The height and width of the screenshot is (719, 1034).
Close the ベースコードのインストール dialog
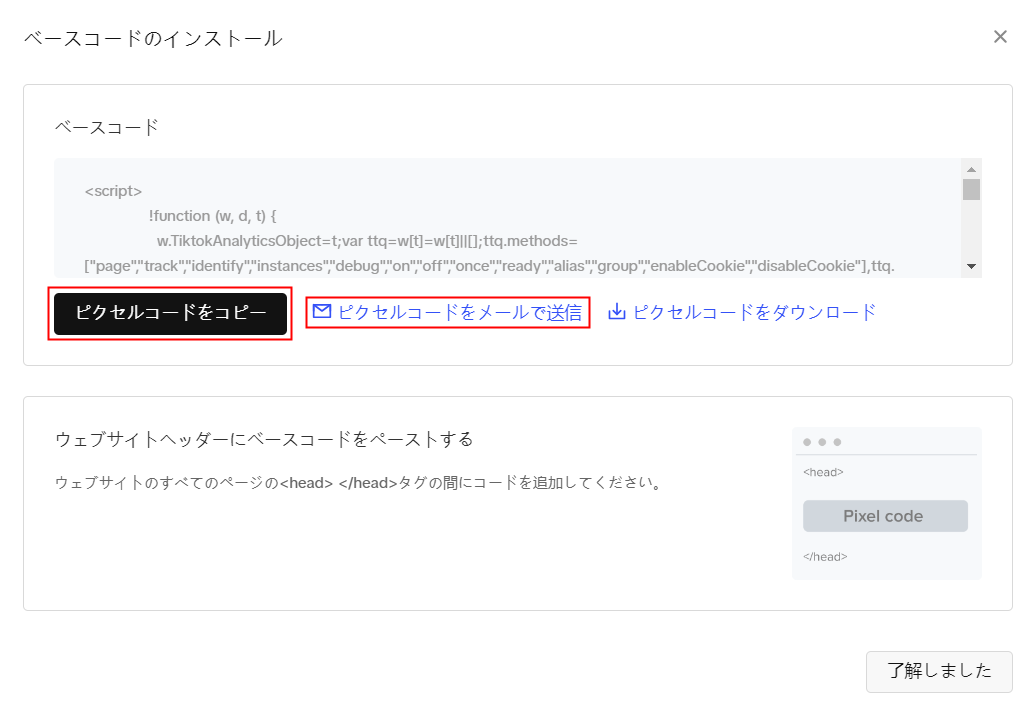(x=1000, y=37)
